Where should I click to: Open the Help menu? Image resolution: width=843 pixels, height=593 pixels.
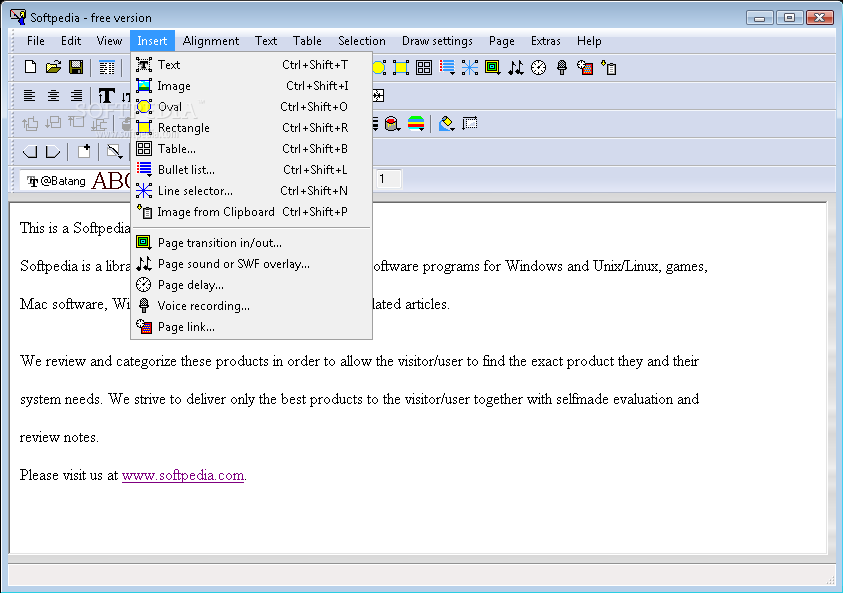589,41
